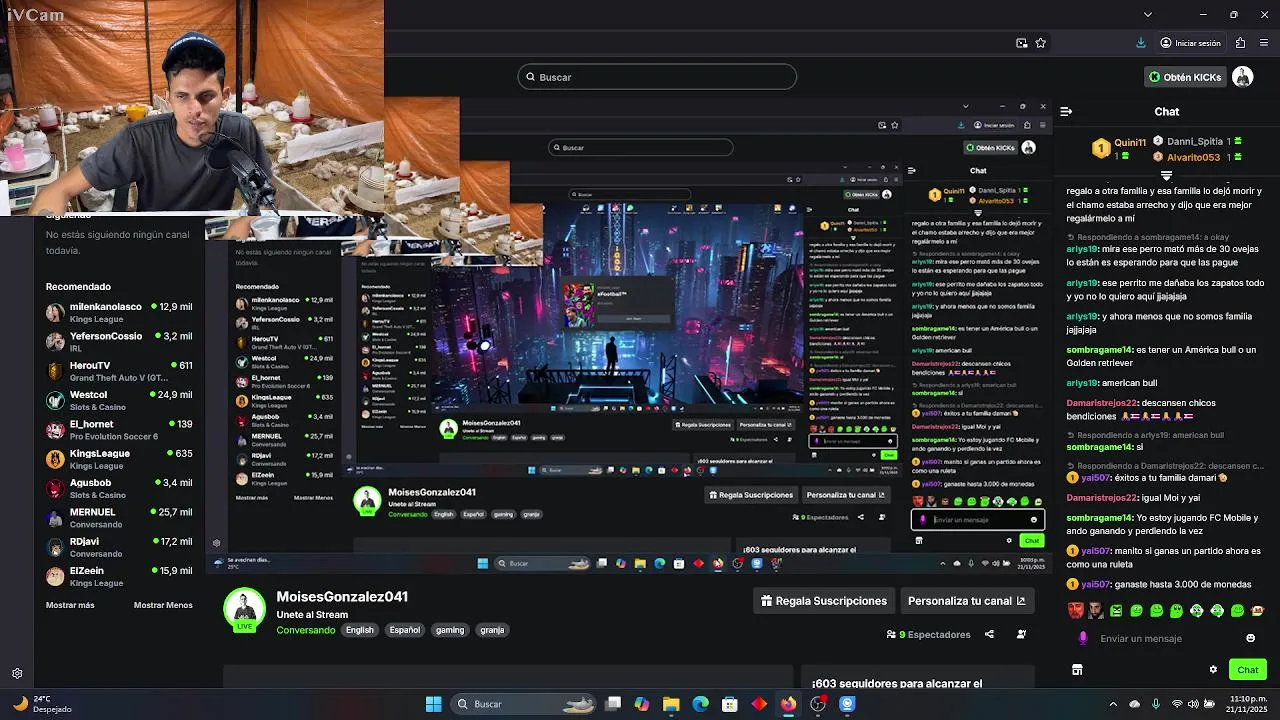This screenshot has width=1280, height=720.
Task: Open the volume control in system tray
Action: [1194, 704]
